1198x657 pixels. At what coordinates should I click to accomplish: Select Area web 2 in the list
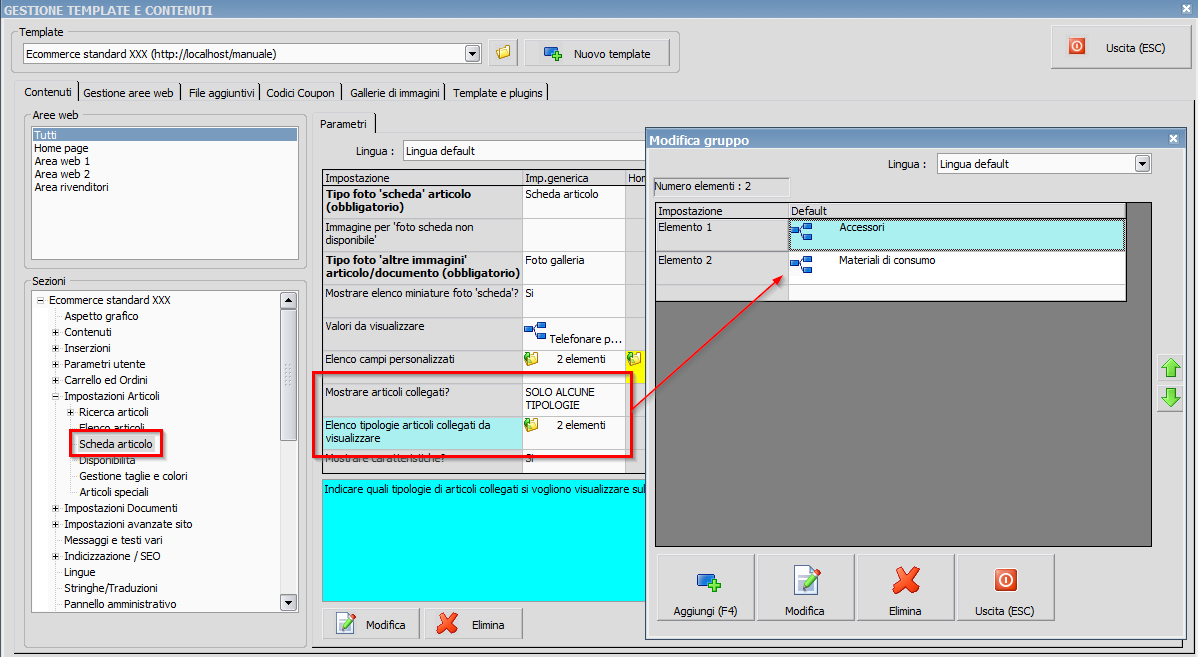click(62, 174)
